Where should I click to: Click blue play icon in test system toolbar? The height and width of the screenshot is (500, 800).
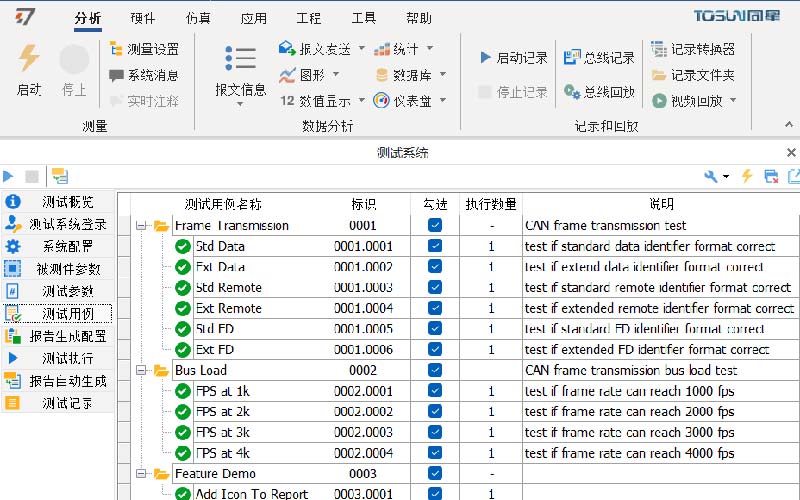click(x=9, y=176)
